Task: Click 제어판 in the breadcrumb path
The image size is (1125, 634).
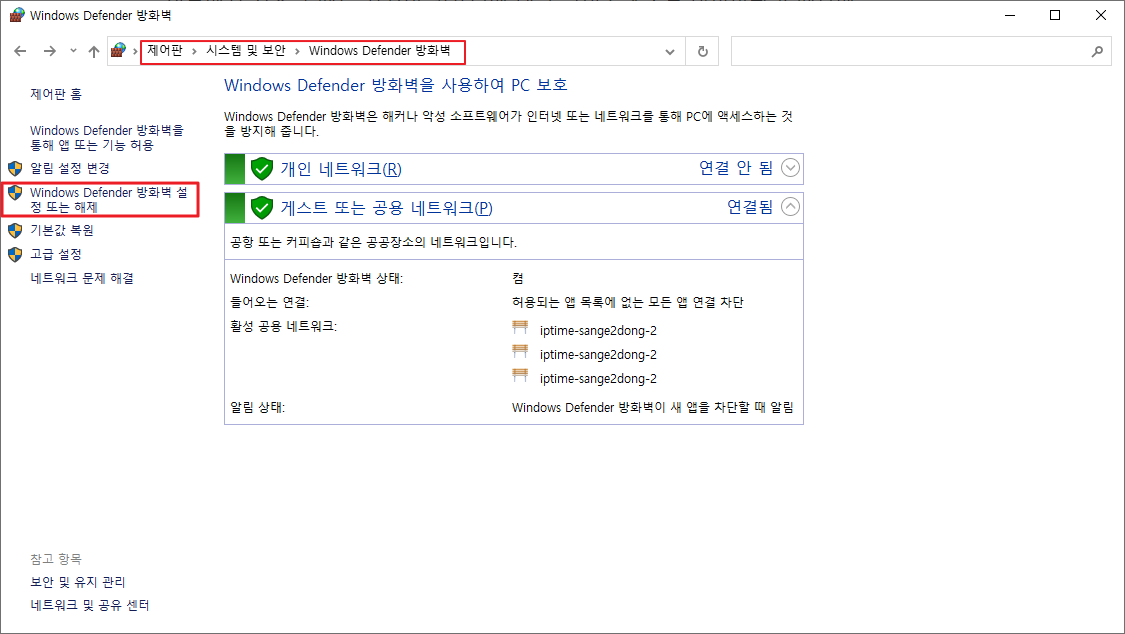Action: click(165, 50)
